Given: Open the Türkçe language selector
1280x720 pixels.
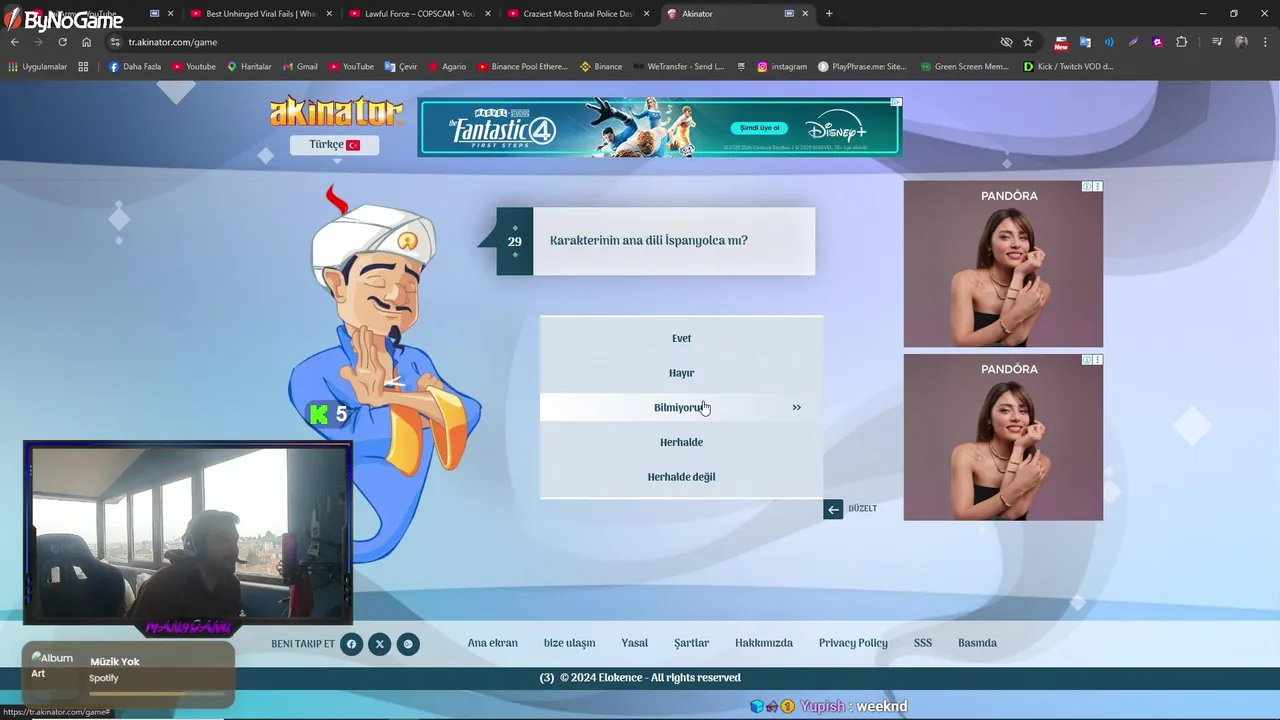Looking at the screenshot, I should (334, 145).
